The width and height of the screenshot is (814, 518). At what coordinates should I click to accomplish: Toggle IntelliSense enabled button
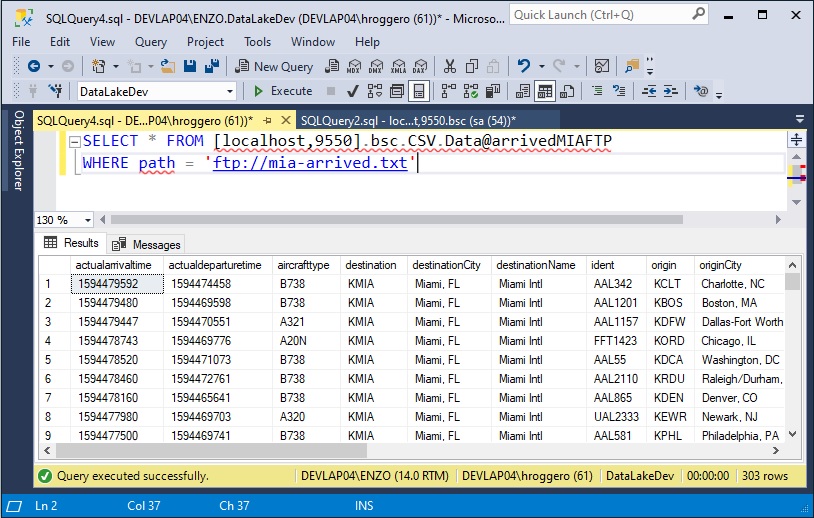click(x=419, y=91)
